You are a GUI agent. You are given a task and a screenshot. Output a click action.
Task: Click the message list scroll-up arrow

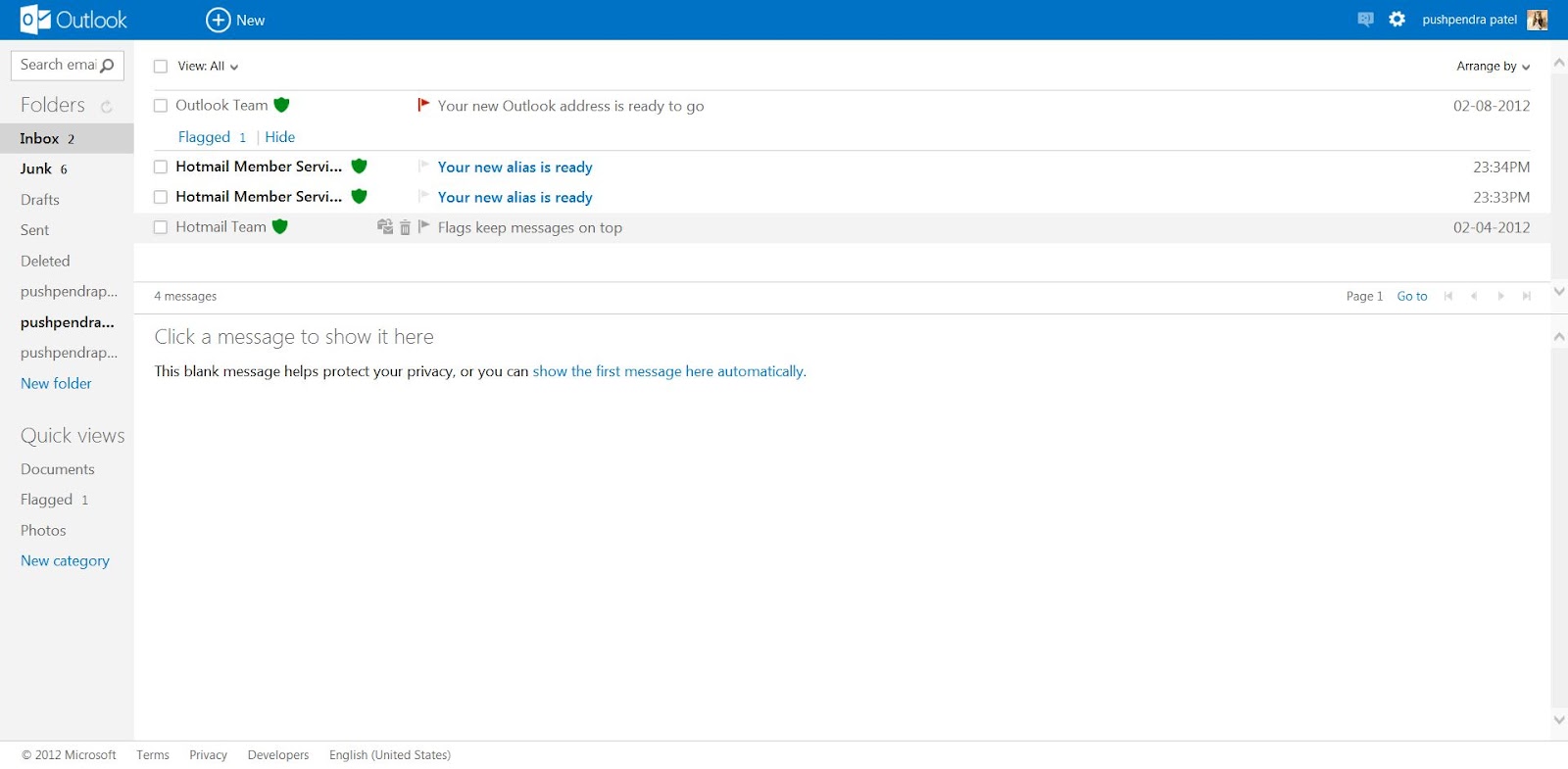click(x=1559, y=63)
